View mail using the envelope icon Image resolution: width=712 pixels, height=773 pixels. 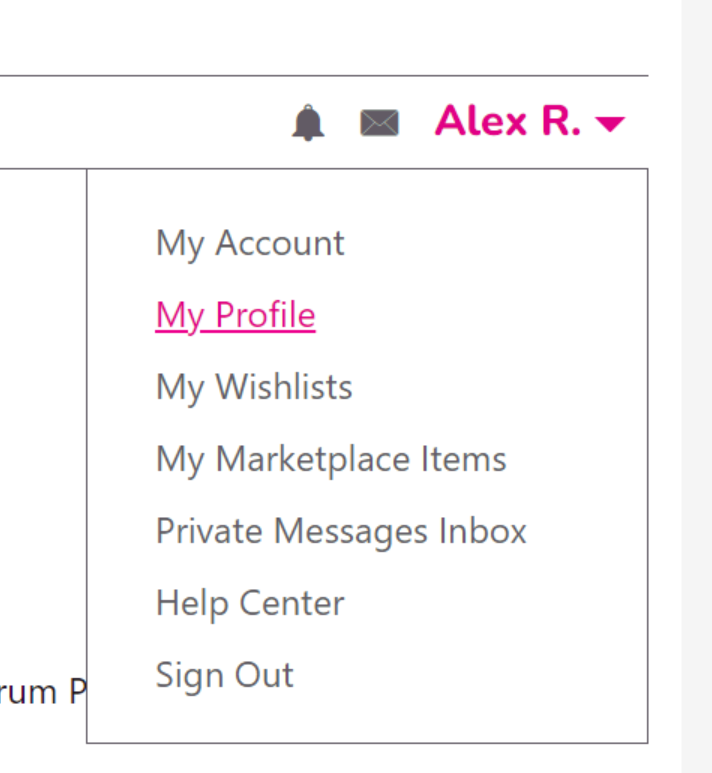(x=379, y=124)
